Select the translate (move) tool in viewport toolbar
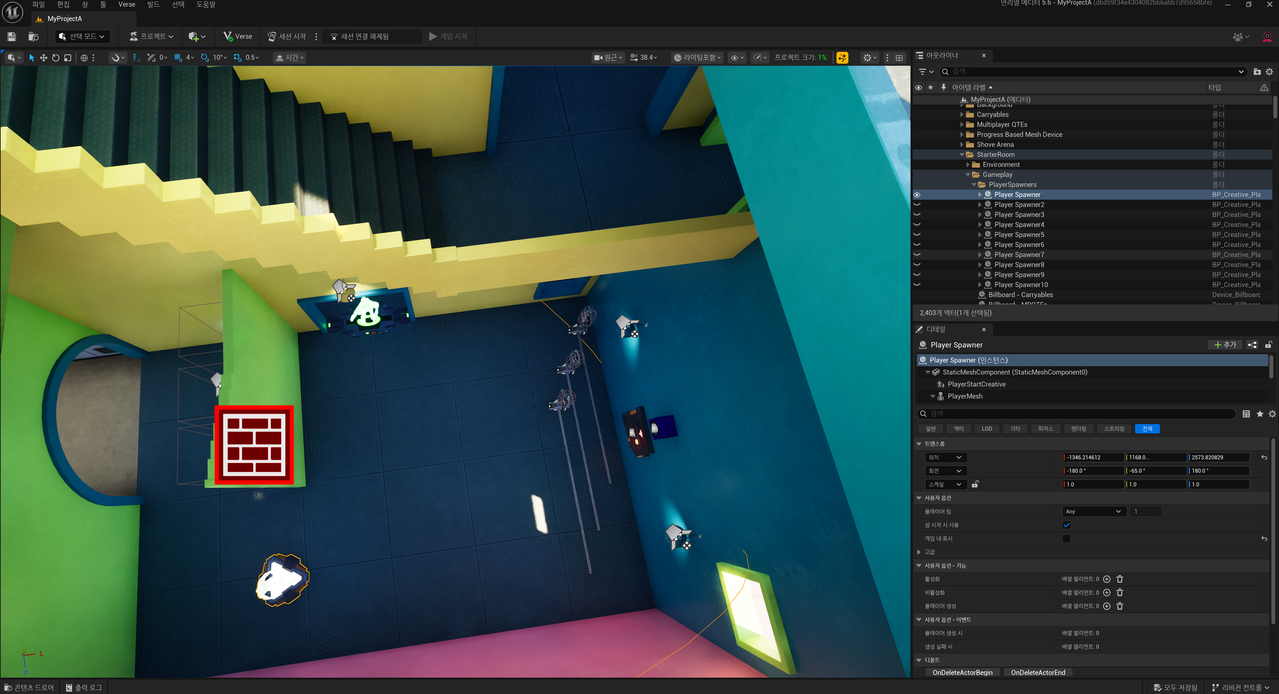This screenshot has height=694, width=1279. click(43, 58)
